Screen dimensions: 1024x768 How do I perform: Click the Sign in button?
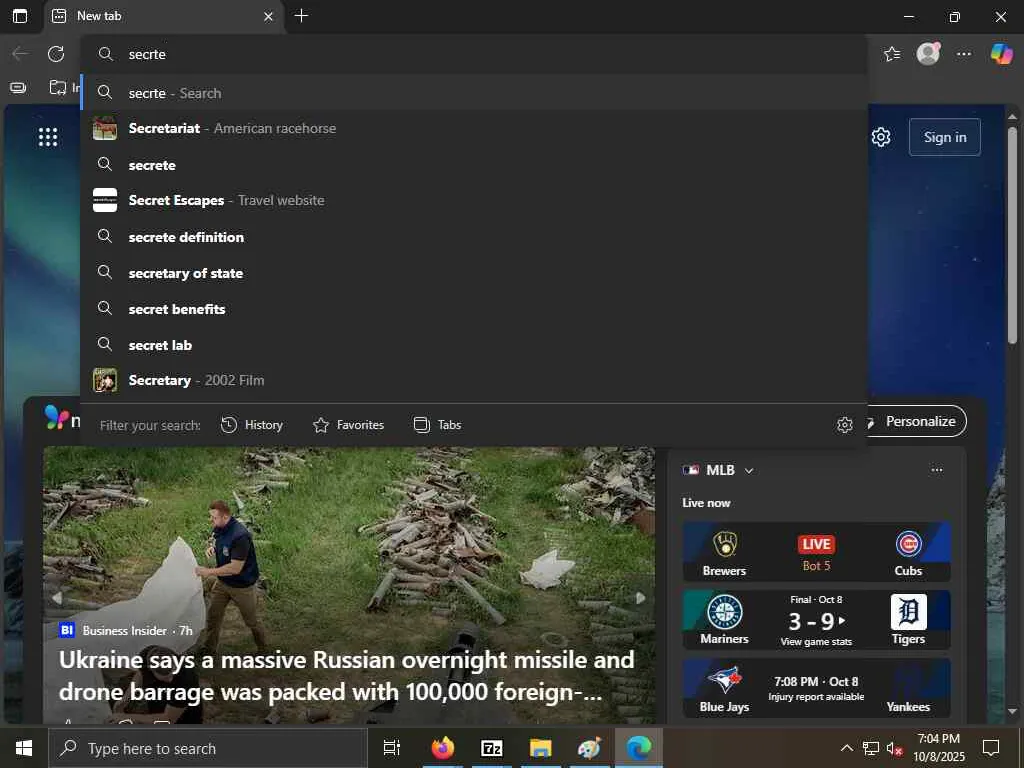(x=944, y=137)
